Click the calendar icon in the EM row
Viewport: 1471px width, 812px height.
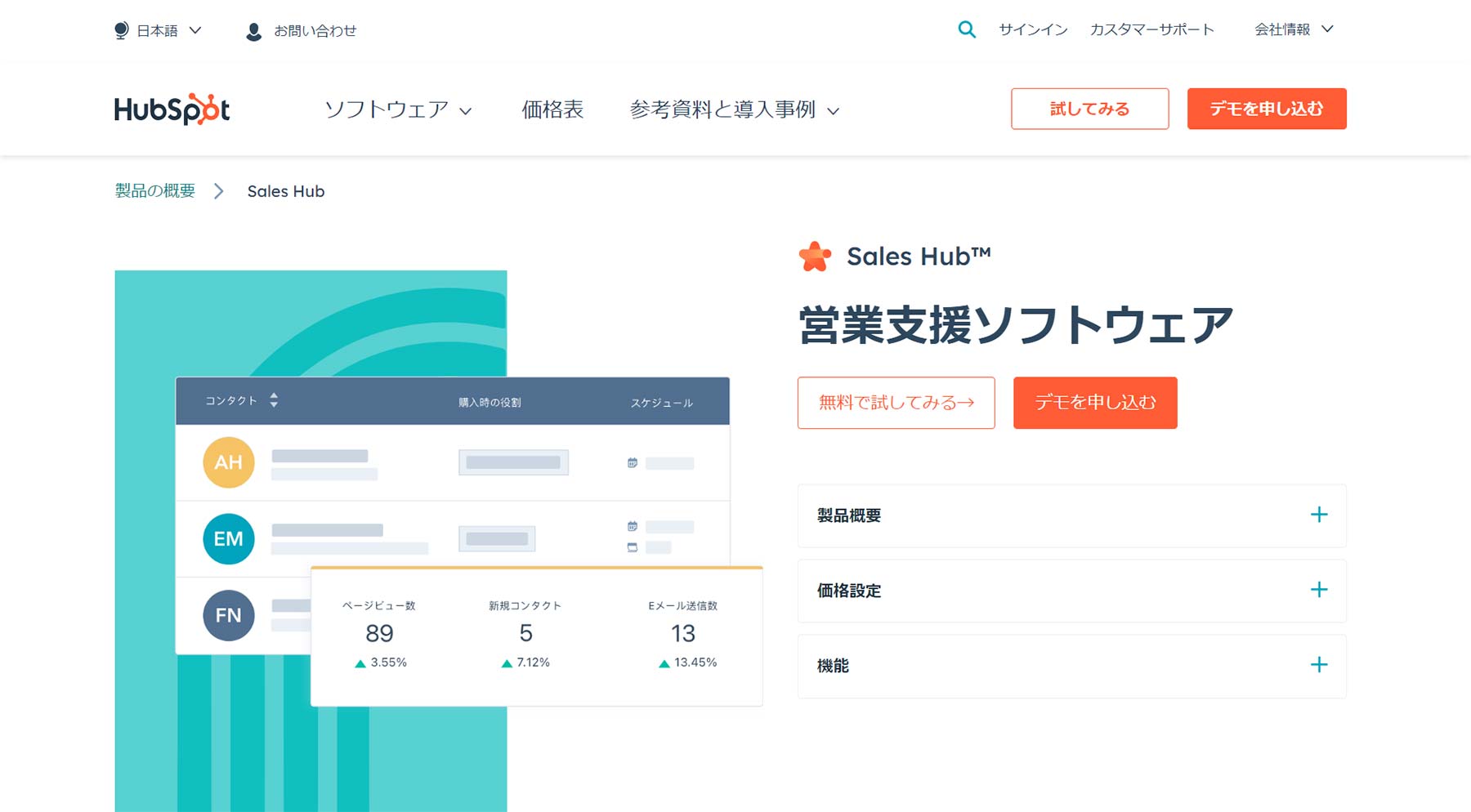point(633,526)
